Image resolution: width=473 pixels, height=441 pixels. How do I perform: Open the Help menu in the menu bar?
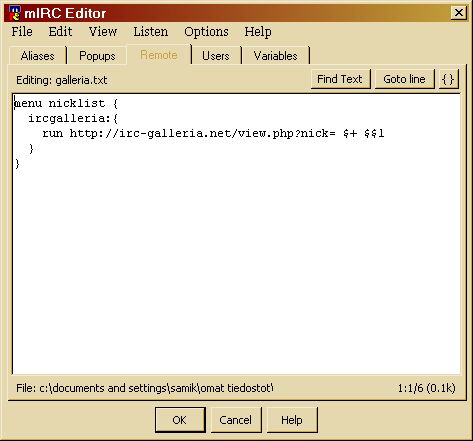pos(258,32)
